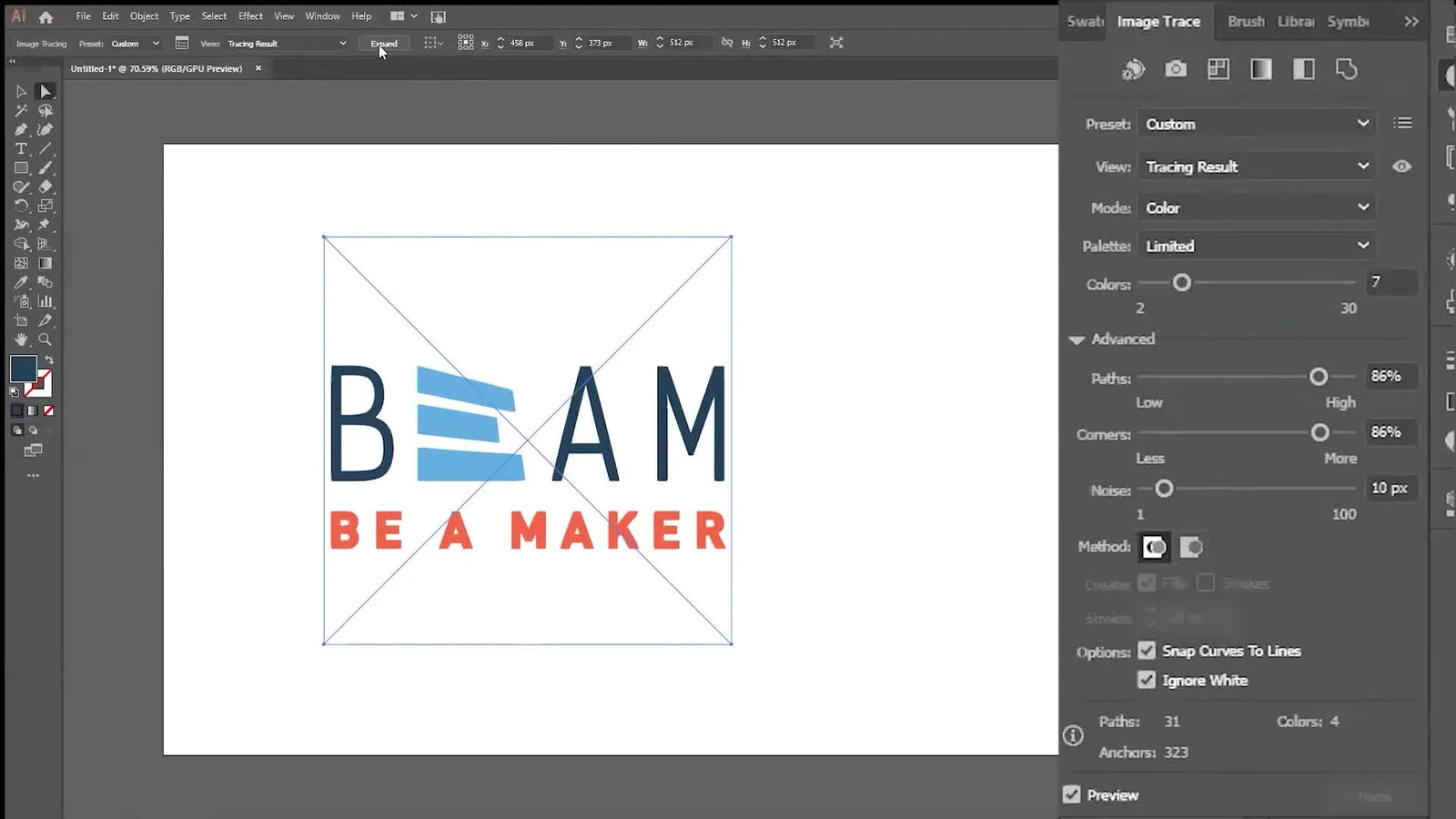Click the Colors slider handle
This screenshot has height=819, width=1456.
(x=1181, y=283)
